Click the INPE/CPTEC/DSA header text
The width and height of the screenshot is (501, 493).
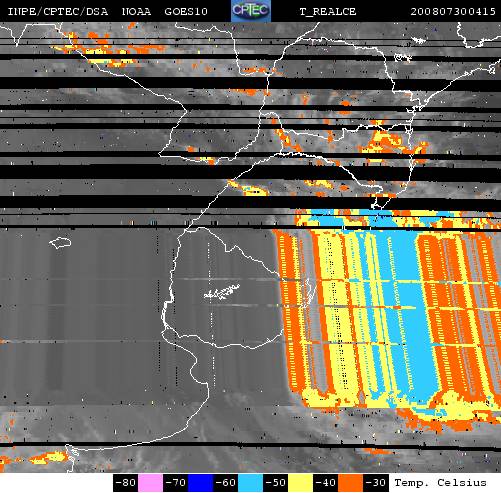pyautogui.click(x=58, y=12)
